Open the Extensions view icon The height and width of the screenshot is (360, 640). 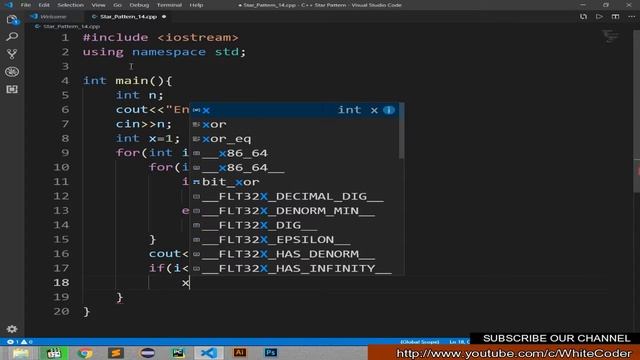(x=12, y=89)
